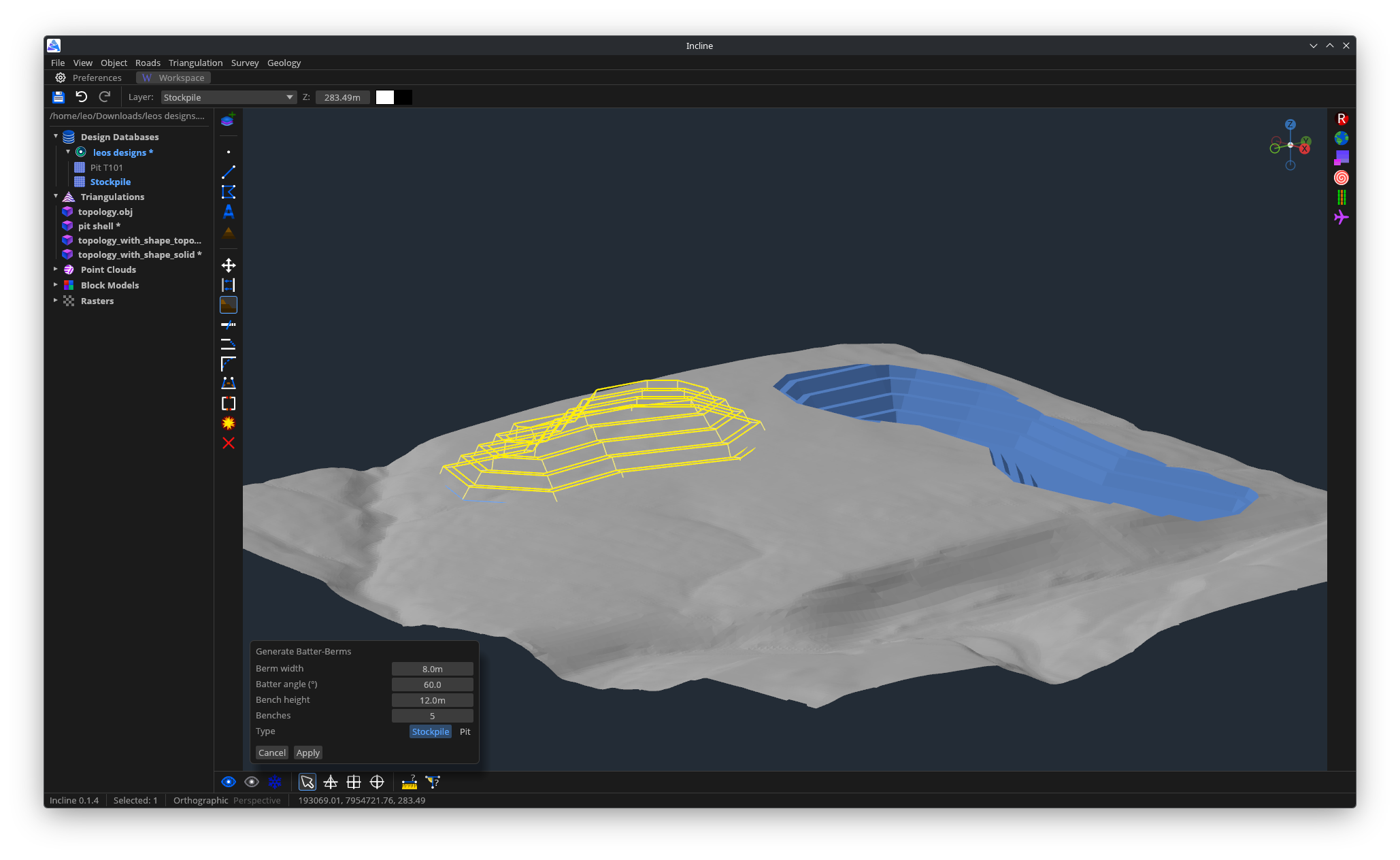
Task: Click the explosion icon in toolbar
Action: (x=229, y=423)
